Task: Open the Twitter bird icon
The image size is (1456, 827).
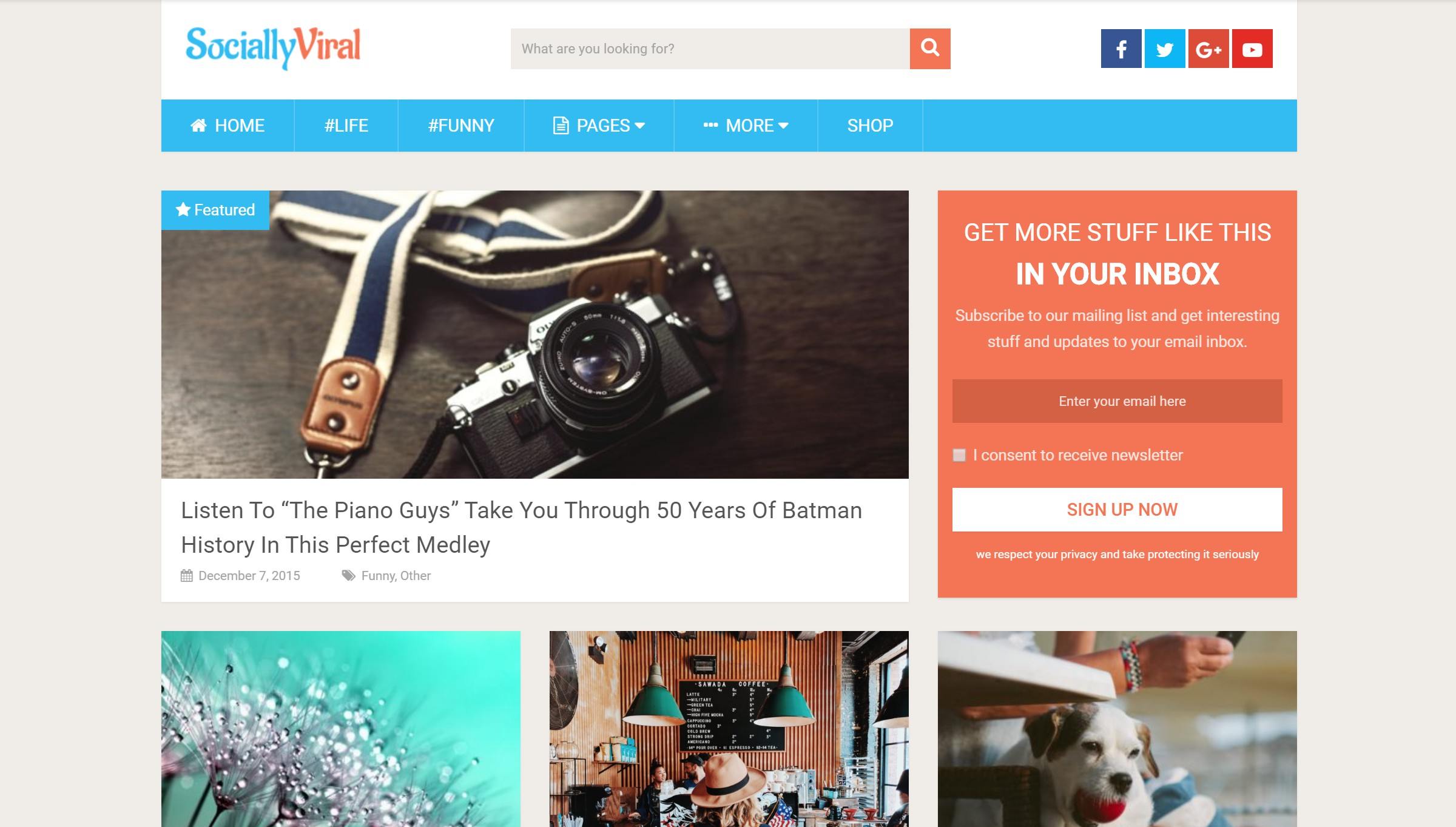Action: (1165, 49)
